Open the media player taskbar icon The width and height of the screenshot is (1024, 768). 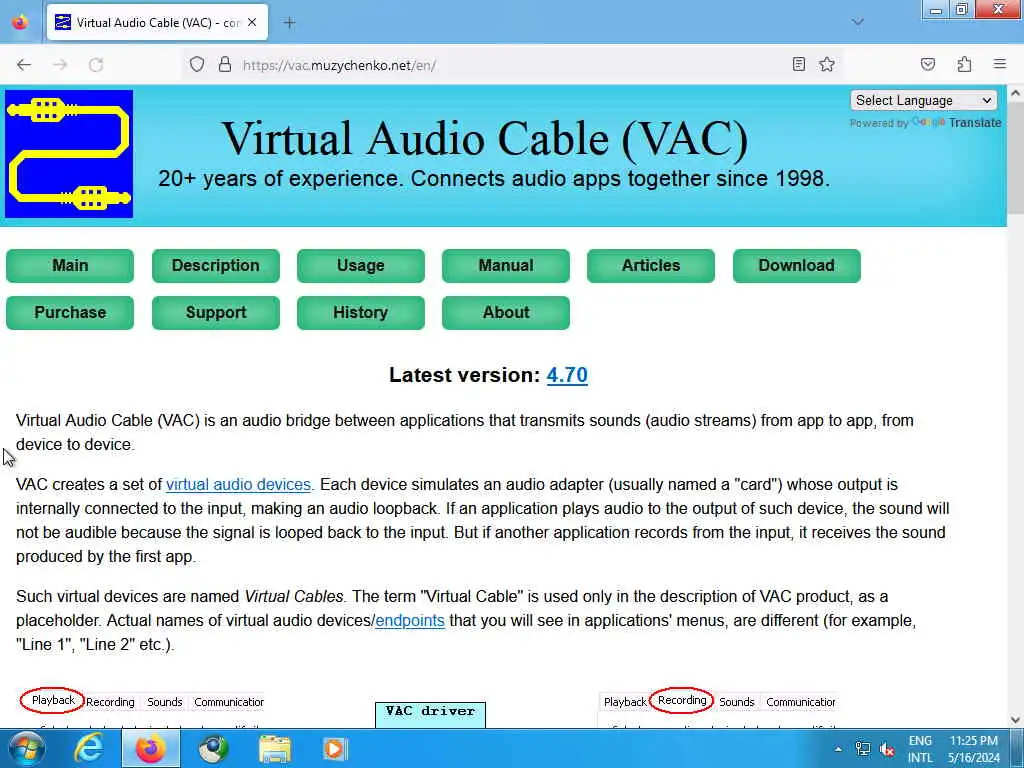click(335, 748)
